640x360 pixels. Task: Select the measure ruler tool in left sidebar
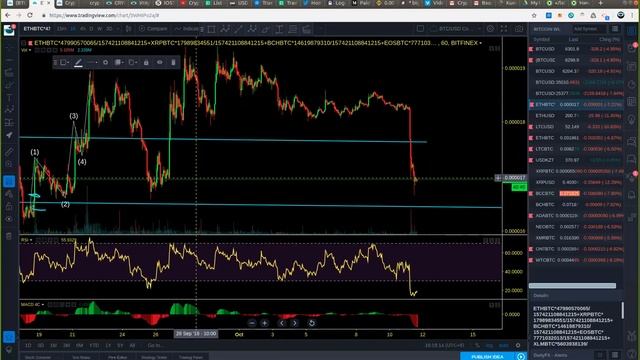click(x=9, y=152)
